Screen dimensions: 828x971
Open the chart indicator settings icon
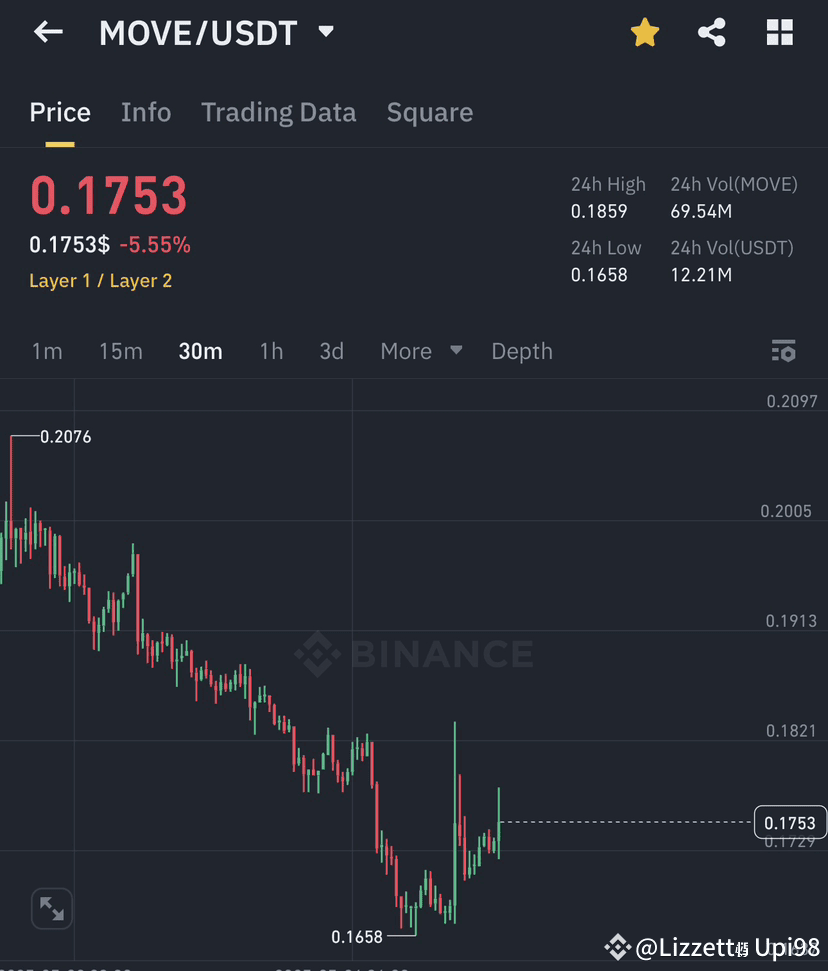[784, 351]
